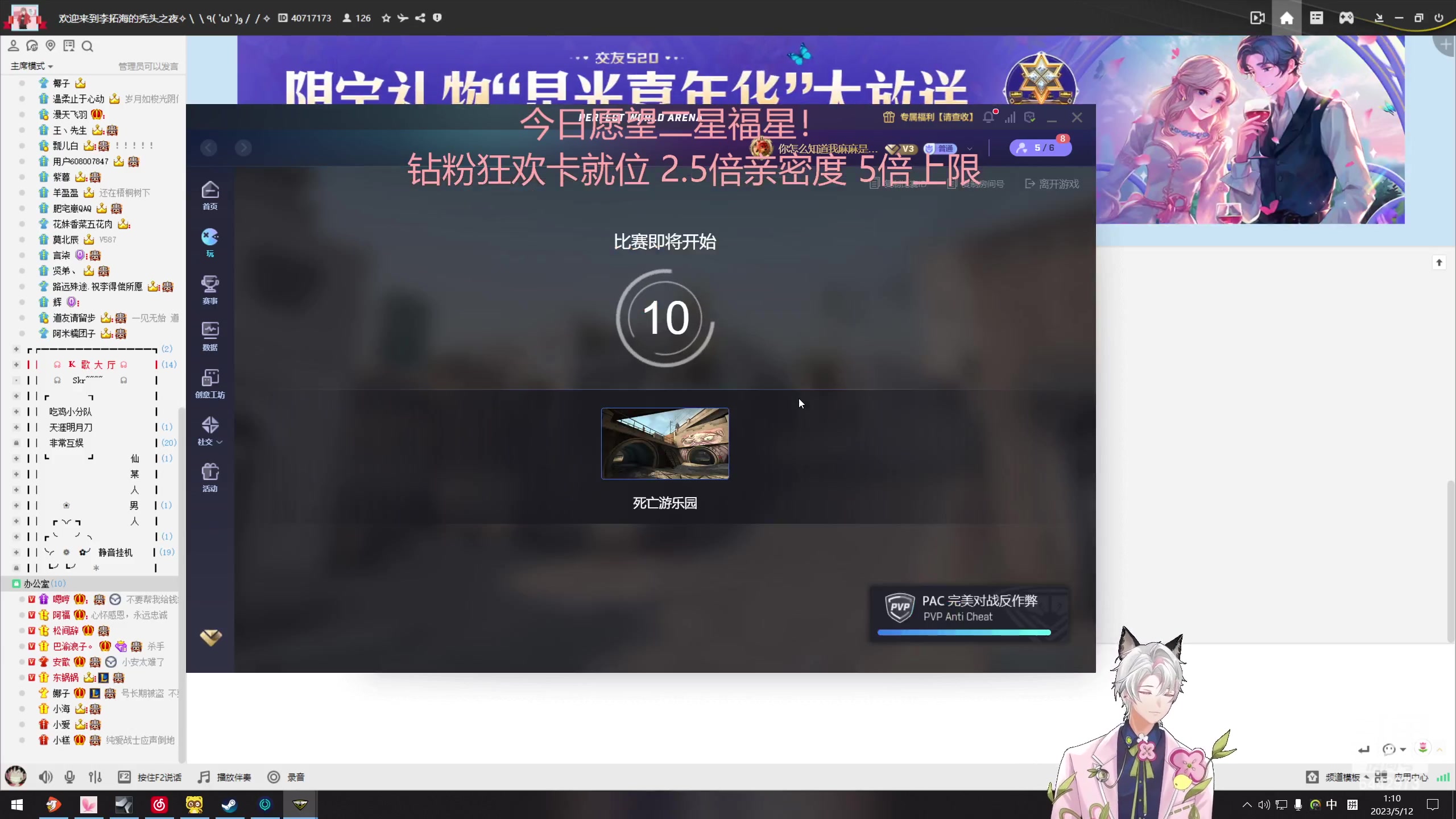The image size is (1456, 819).
Task: Open the 5/6 party members icon
Action: coord(1040,148)
